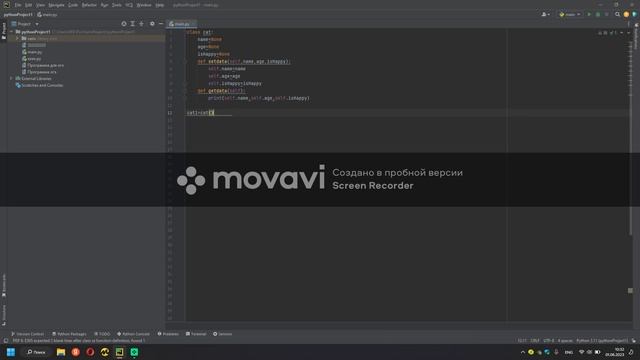Open the VCS menu
This screenshot has height=360, width=640.
point(129,5)
